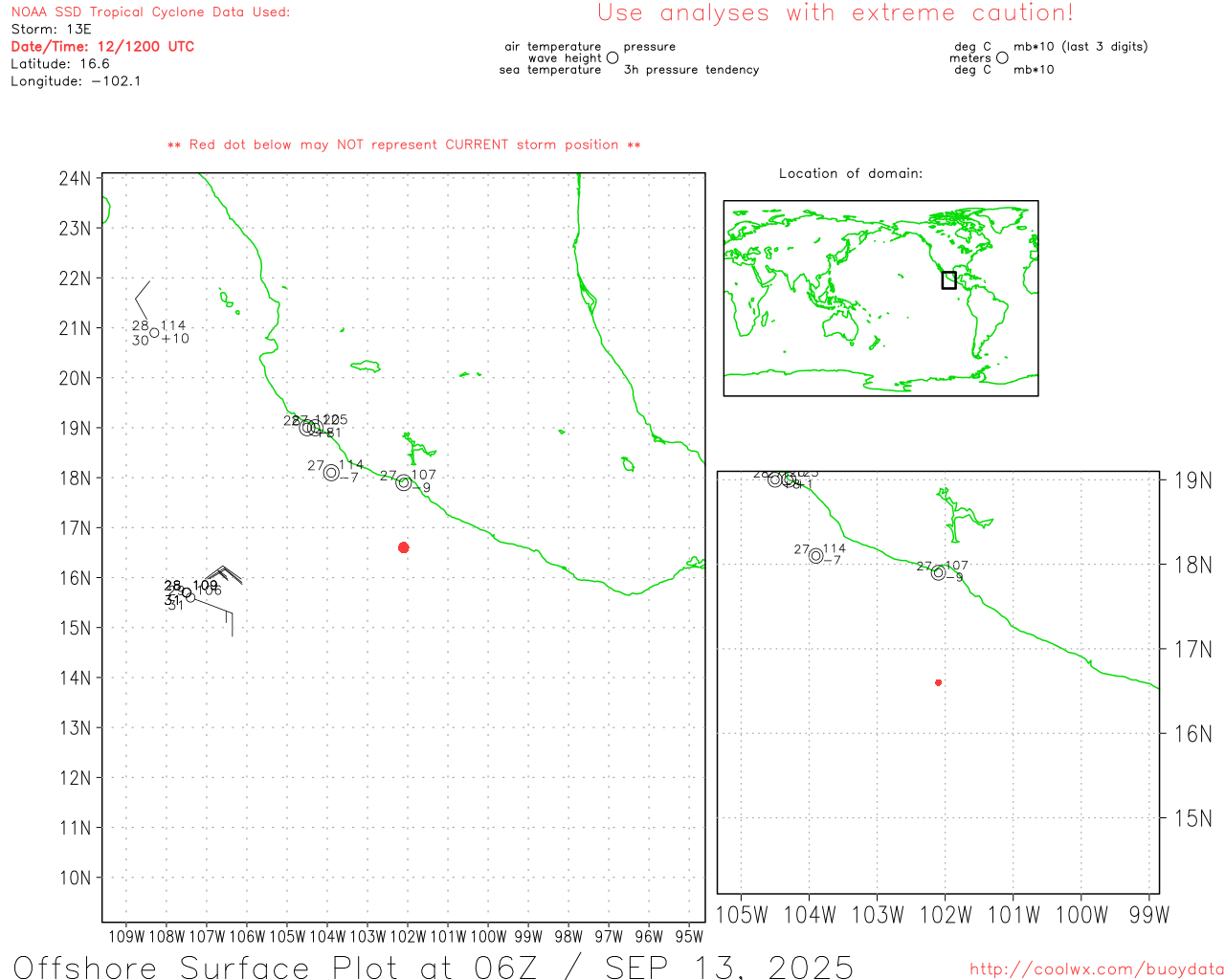This screenshot has height=980, width=1225.
Task: Click 'Date/Time: 12/1200 UTC' text
Action: point(102,47)
